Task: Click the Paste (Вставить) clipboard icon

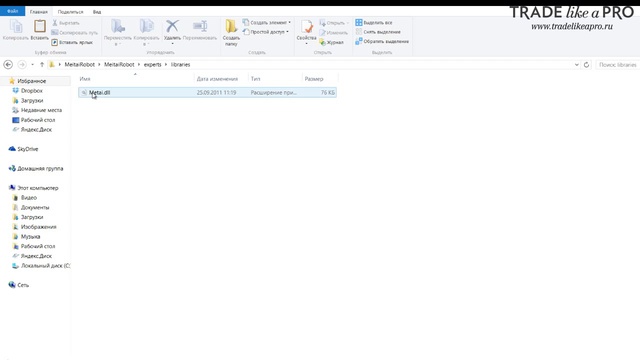Action: pyautogui.click(x=40, y=27)
